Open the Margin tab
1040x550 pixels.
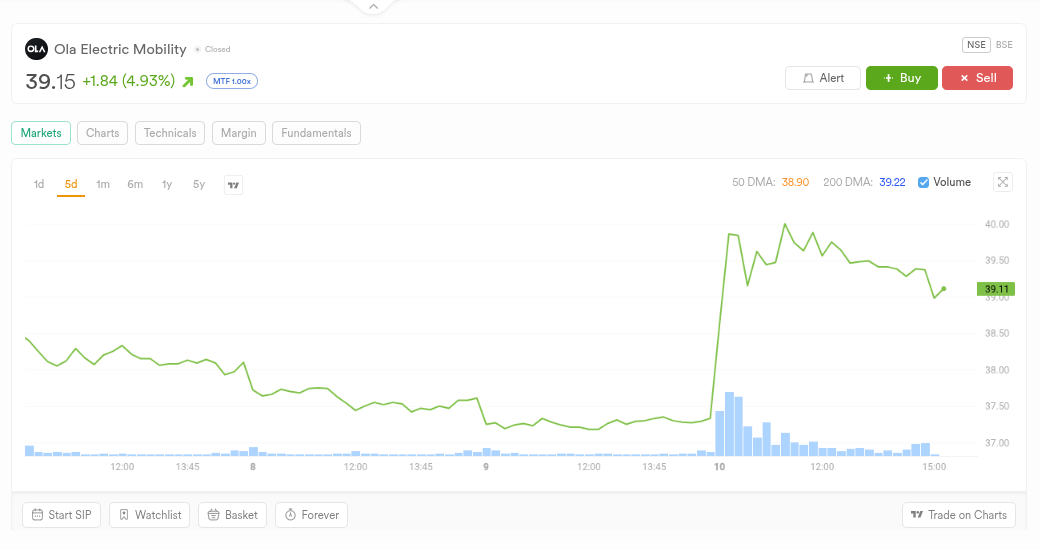click(x=239, y=133)
